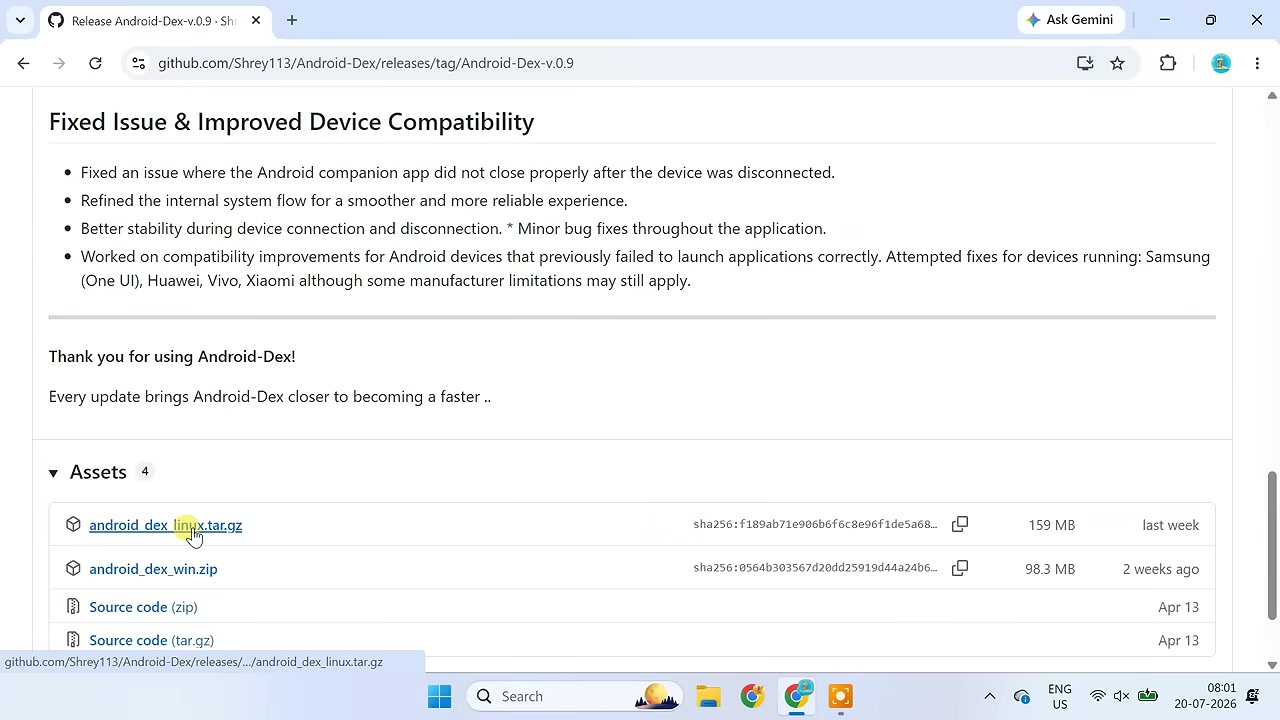Click the browser forward arrow

59,63
